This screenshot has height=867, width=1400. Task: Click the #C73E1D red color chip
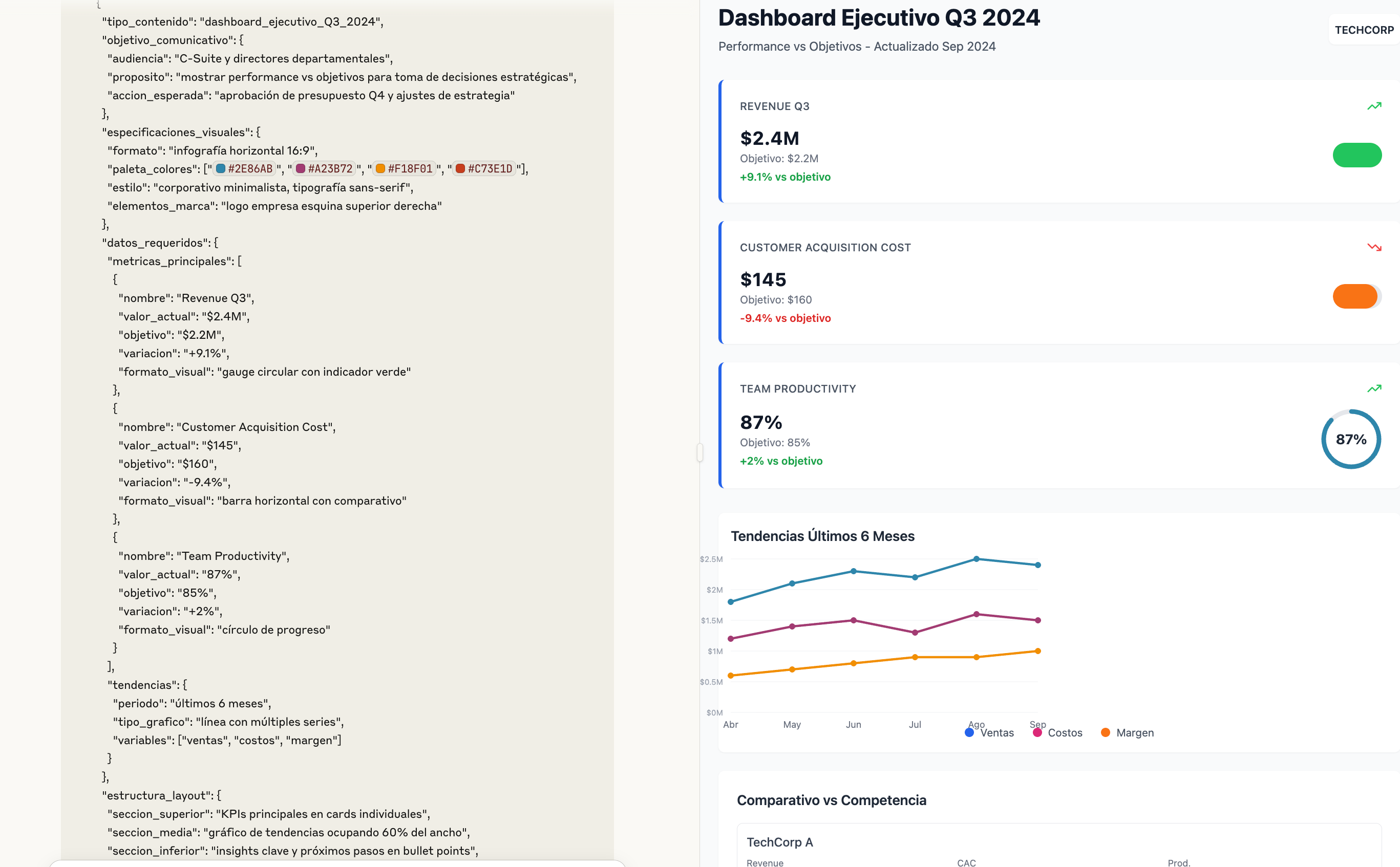coord(484,168)
